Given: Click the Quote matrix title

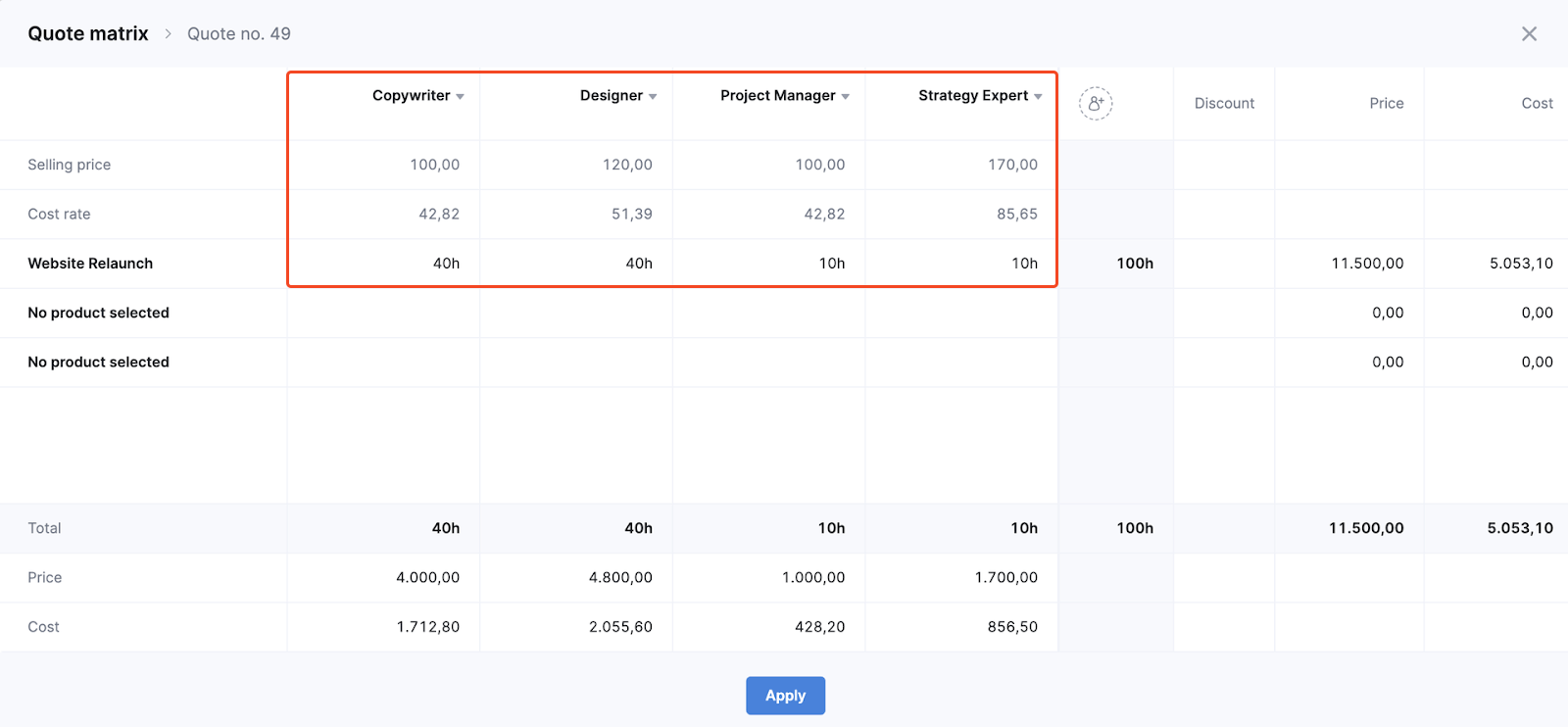Looking at the screenshot, I should (88, 33).
